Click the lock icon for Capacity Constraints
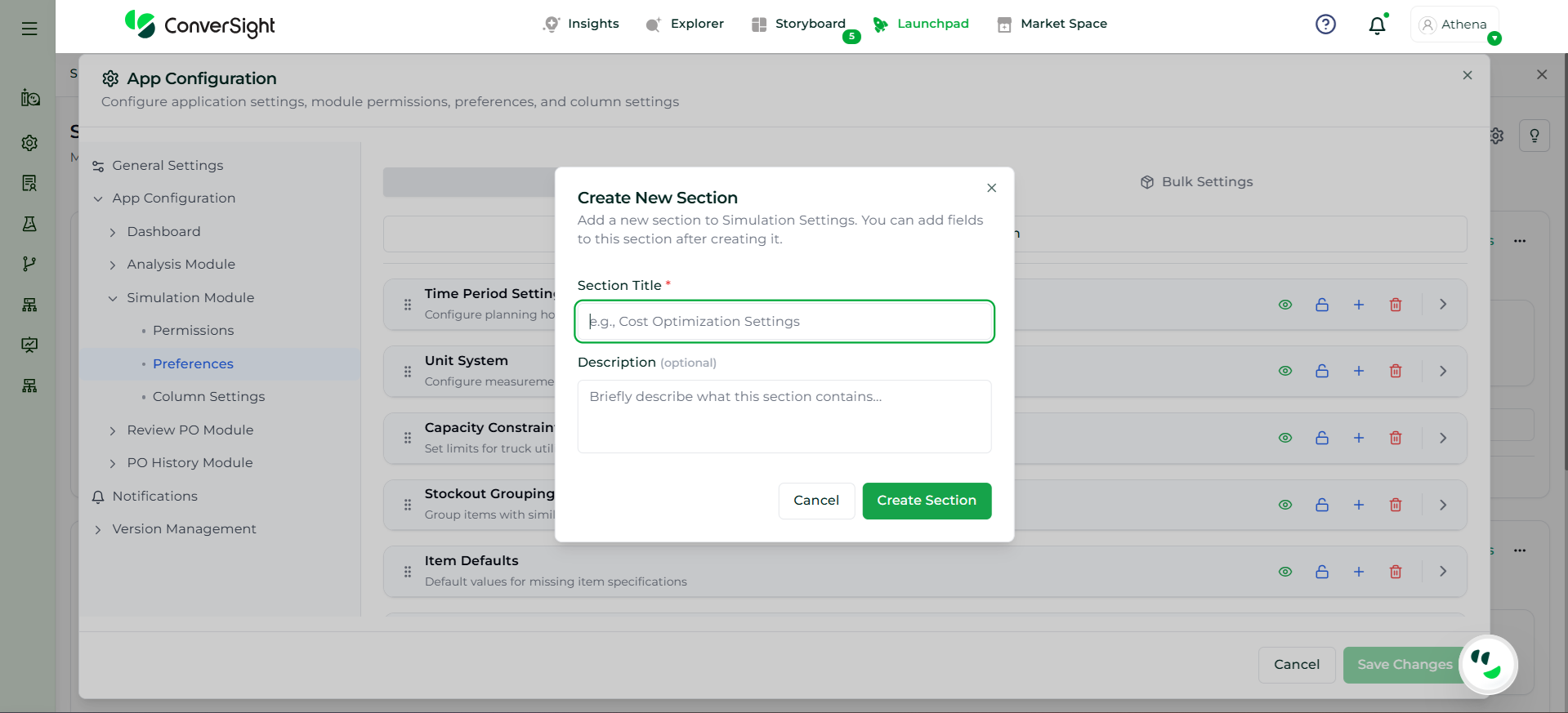Screen dimensions: 1568x713 tap(1321, 438)
